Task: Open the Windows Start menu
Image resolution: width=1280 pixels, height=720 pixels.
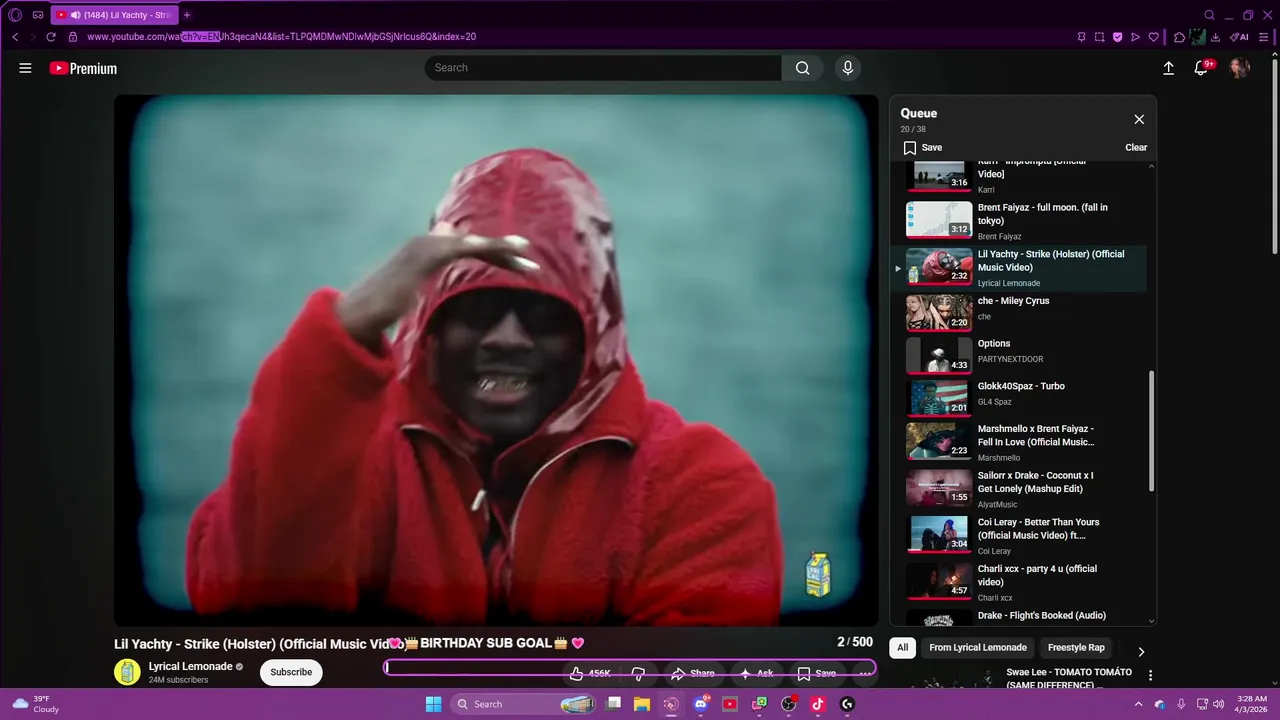Action: point(433,704)
